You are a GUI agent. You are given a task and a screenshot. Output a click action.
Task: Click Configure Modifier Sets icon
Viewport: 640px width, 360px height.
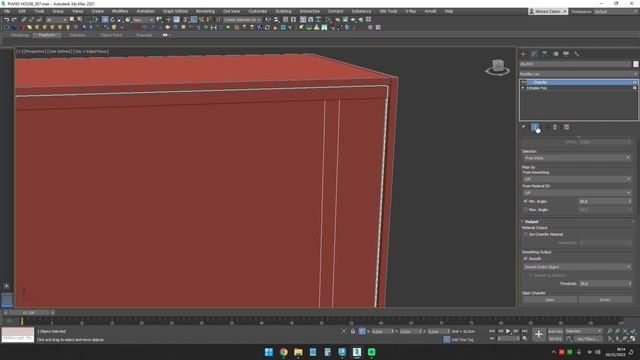[x=567, y=127]
